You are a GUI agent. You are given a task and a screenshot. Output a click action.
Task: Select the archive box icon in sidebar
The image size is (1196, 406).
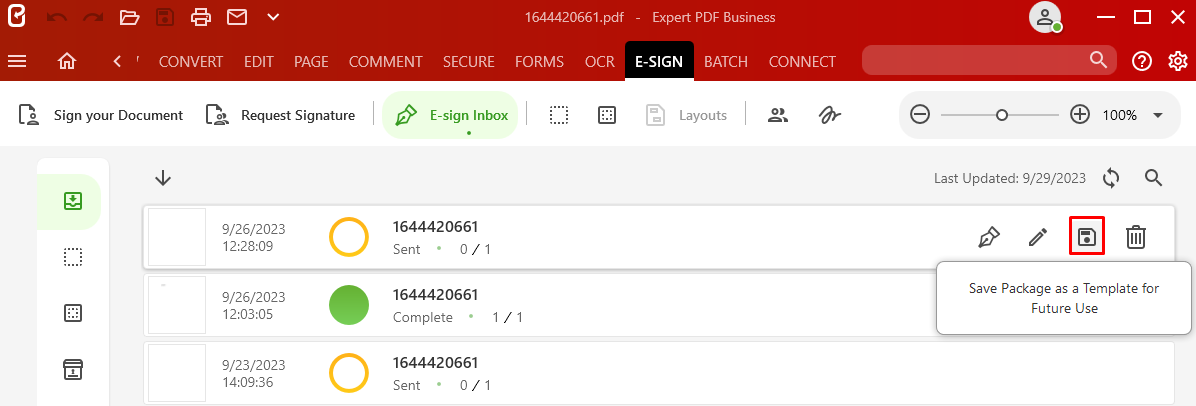tap(73, 369)
